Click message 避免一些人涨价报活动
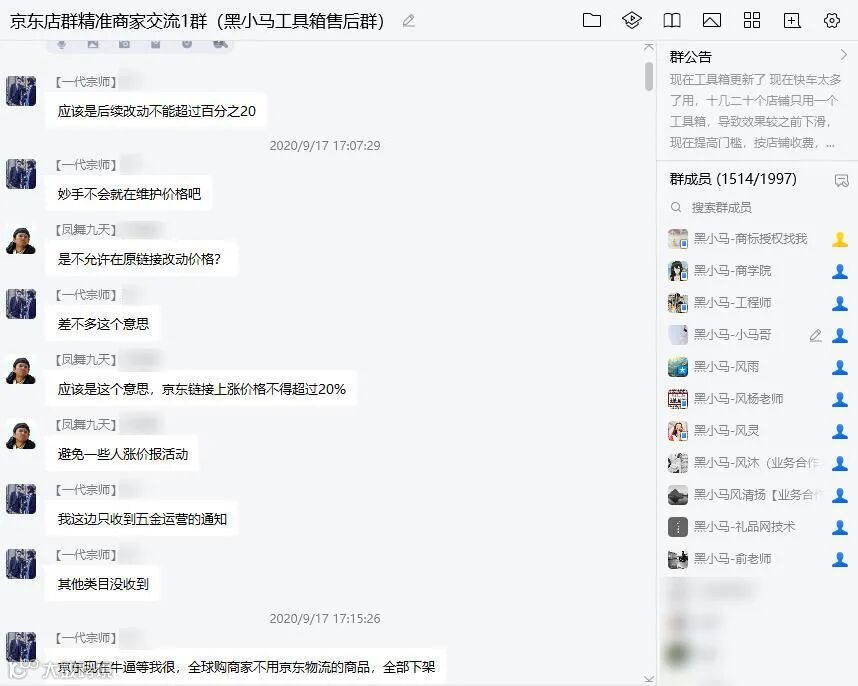This screenshot has width=858, height=686. coord(123,454)
